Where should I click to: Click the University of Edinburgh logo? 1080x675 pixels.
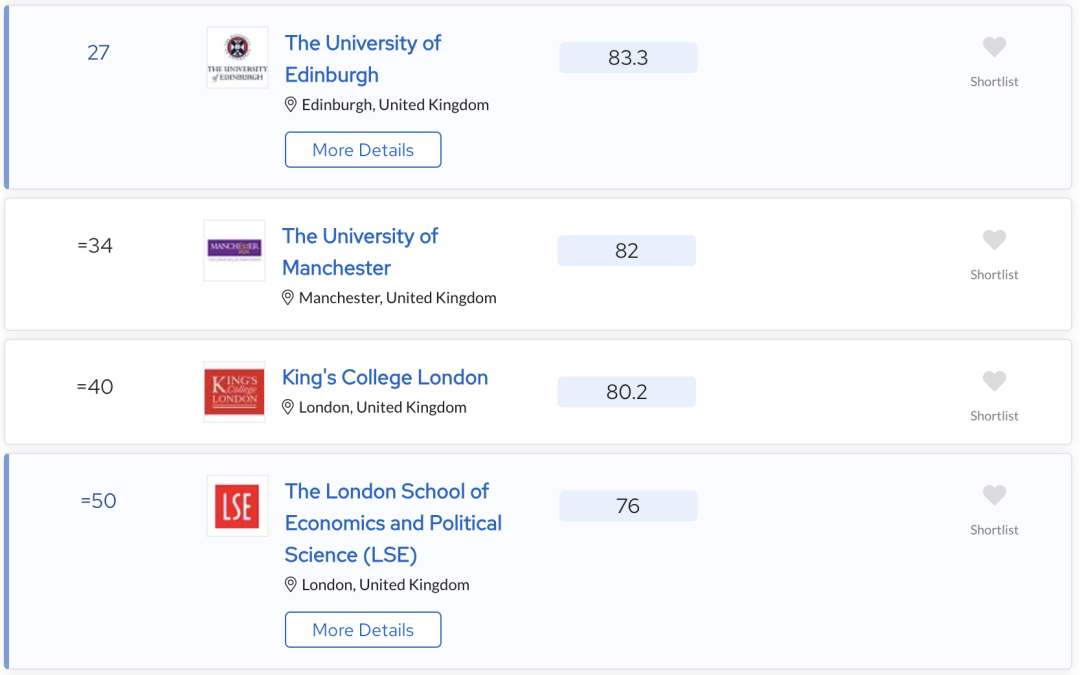click(238, 58)
